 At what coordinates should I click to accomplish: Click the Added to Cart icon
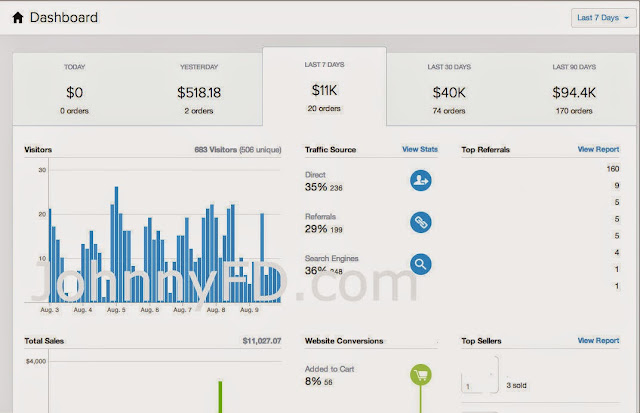(x=420, y=375)
